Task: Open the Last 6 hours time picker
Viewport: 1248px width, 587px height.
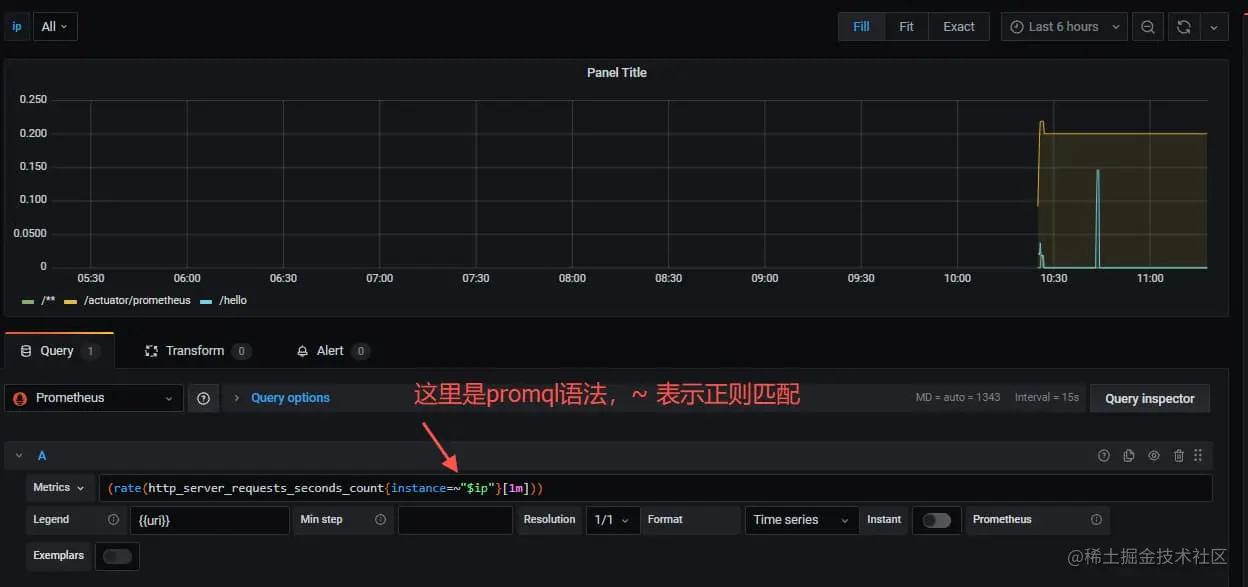Action: click(1064, 27)
